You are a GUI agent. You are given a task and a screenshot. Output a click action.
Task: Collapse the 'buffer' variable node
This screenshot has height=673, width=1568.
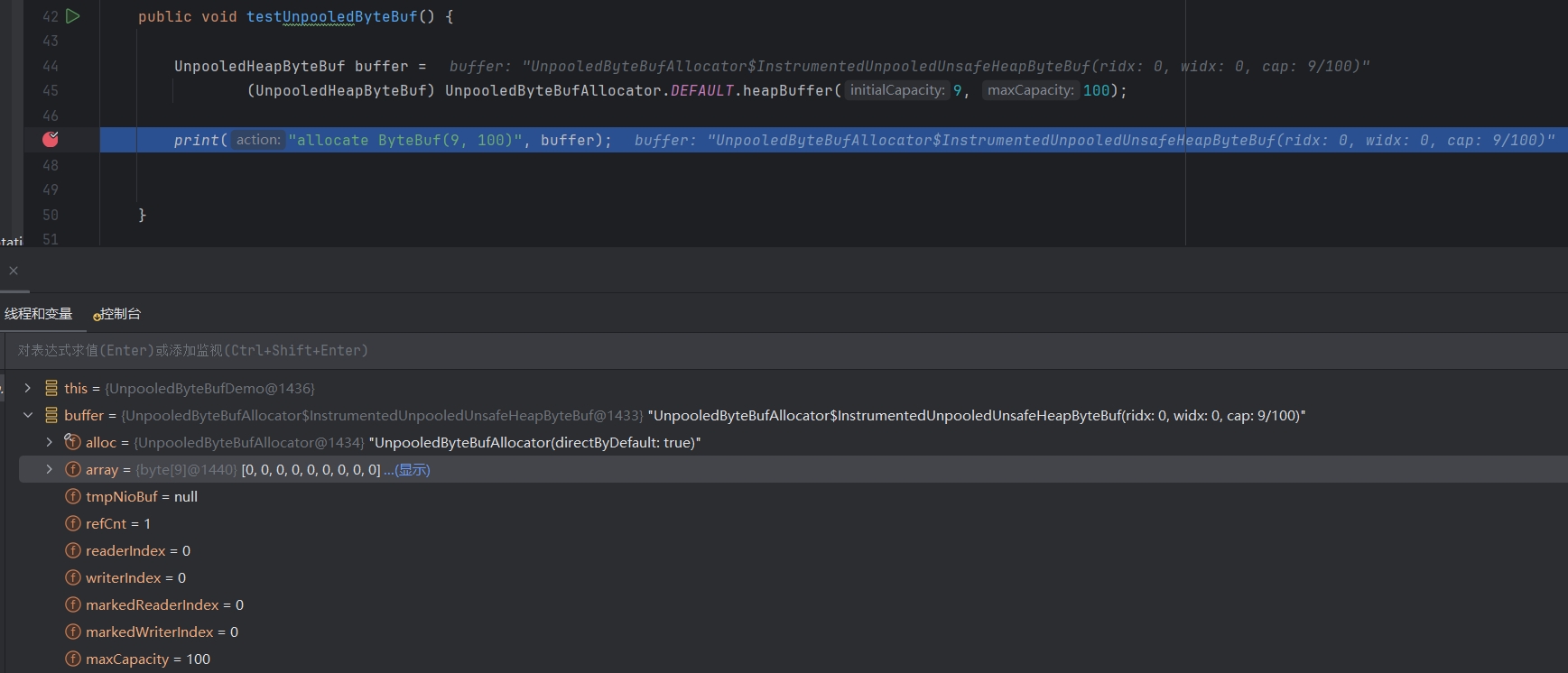28,415
